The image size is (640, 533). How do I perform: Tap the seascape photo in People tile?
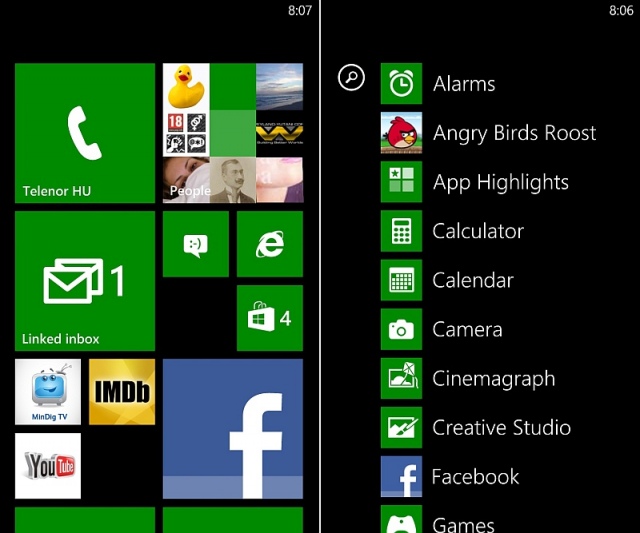click(280, 87)
